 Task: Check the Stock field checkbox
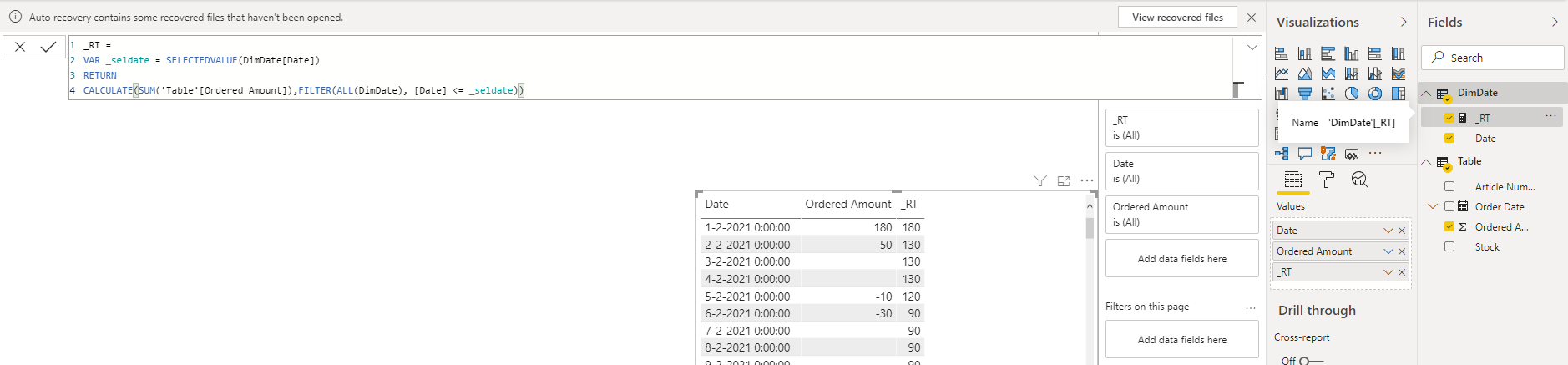click(1449, 246)
